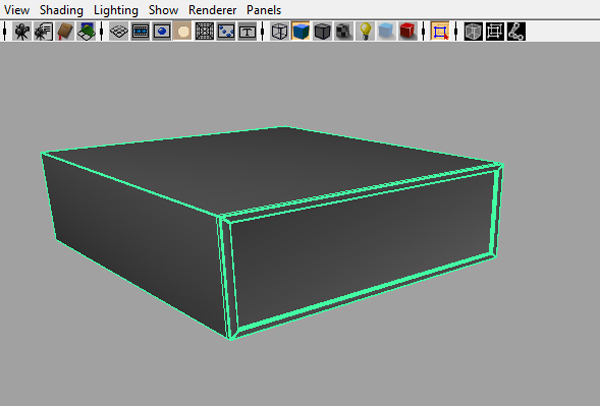Image resolution: width=600 pixels, height=406 pixels.
Task: Click the dark gray shaded cube icon
Action: point(322,31)
